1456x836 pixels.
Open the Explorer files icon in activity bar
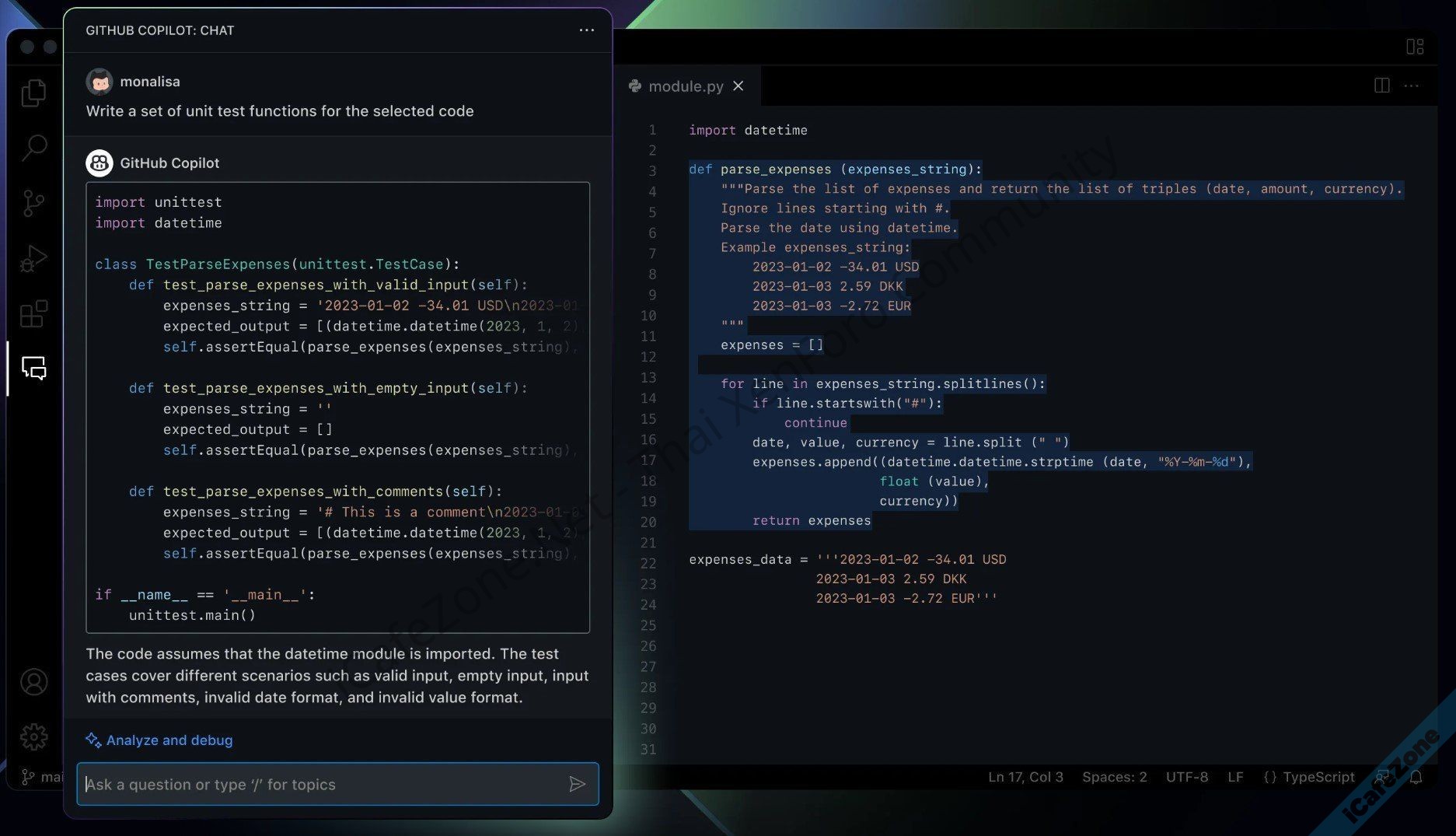coord(33,93)
